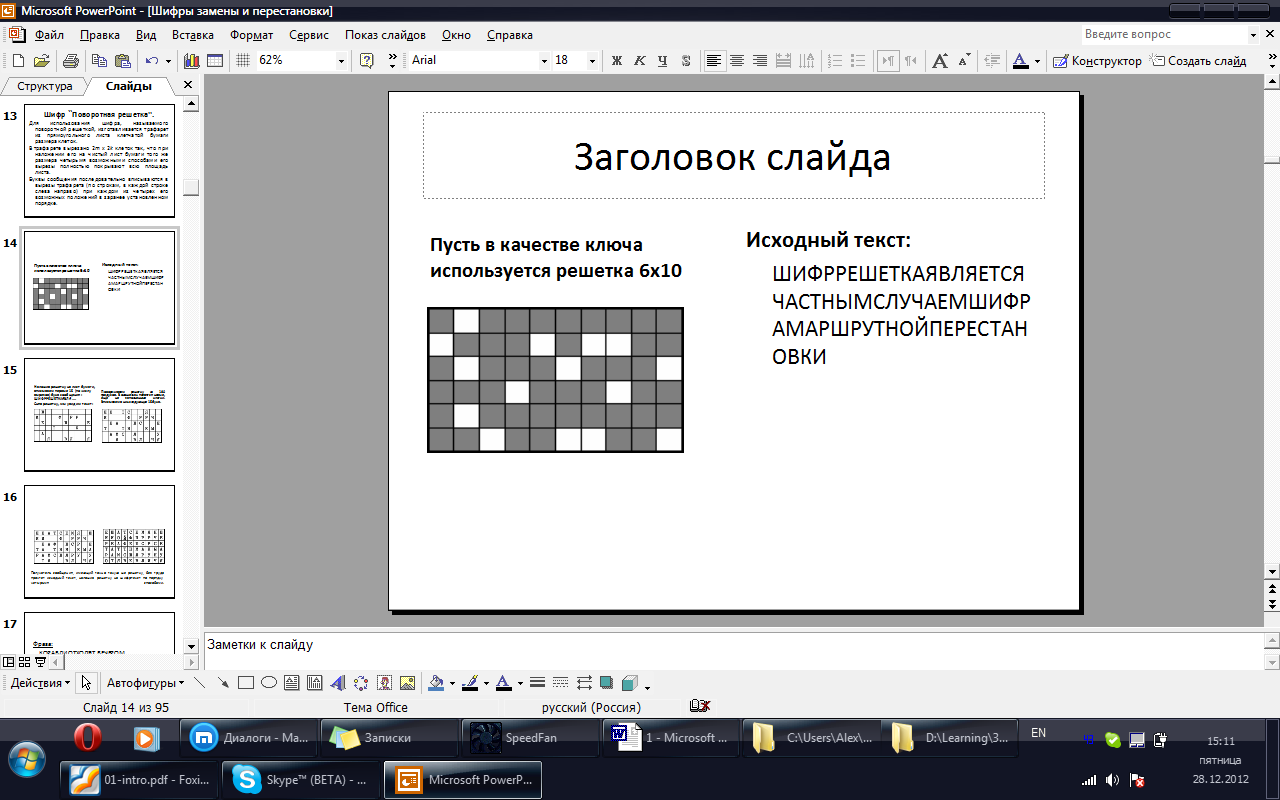Insert WordArt from drawing toolbar

tap(338, 683)
